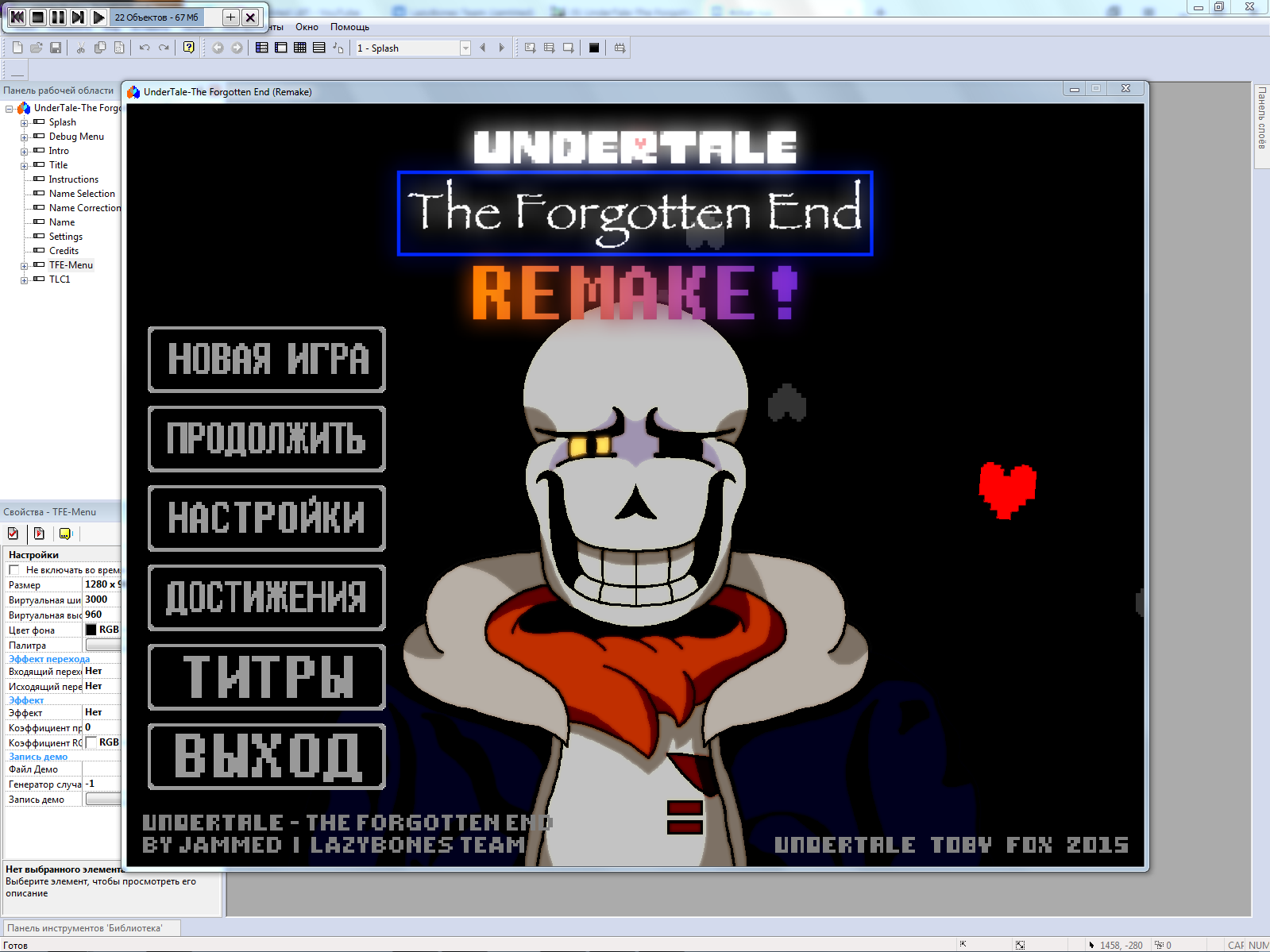The height and width of the screenshot is (952, 1270).
Task: Open the Data Elements icon
Action: coord(338,48)
